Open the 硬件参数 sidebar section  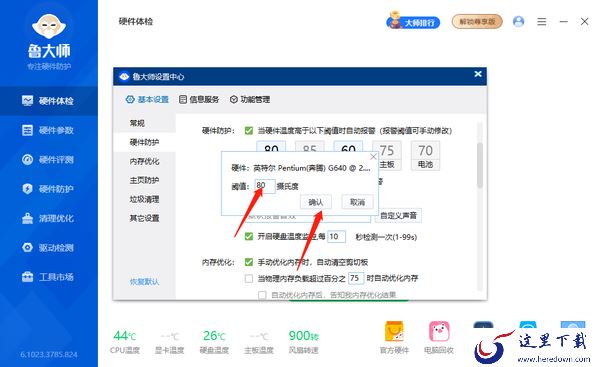tap(49, 130)
